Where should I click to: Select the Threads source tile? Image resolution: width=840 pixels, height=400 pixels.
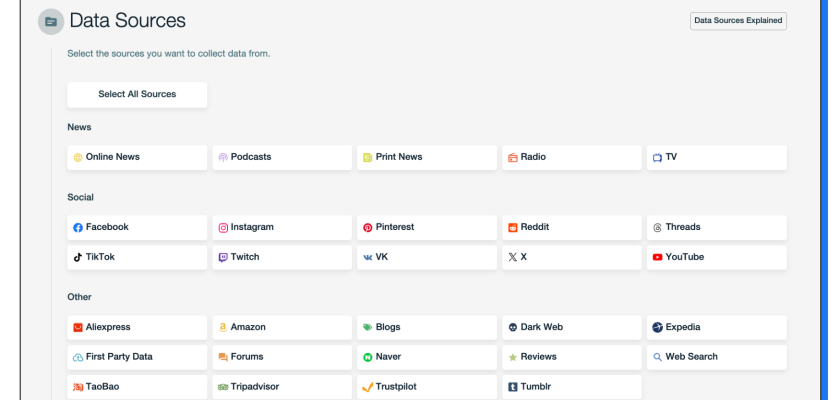tap(716, 228)
